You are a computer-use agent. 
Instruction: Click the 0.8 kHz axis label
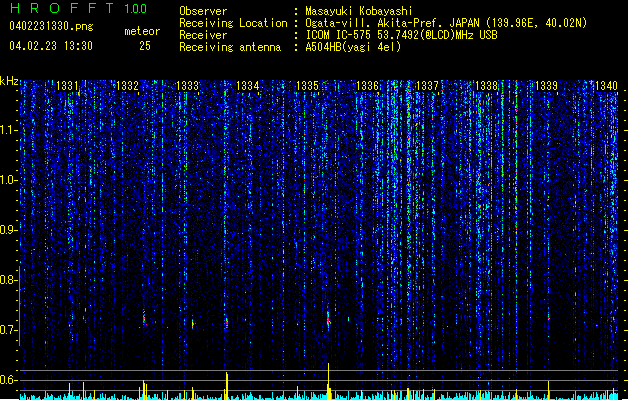click(x=8, y=280)
